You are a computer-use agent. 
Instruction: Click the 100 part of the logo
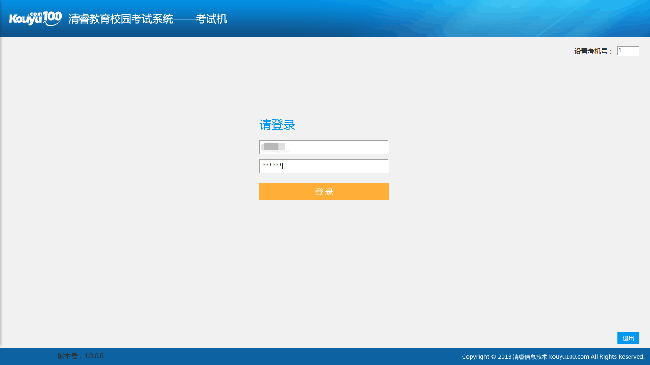pyautogui.click(x=52, y=18)
